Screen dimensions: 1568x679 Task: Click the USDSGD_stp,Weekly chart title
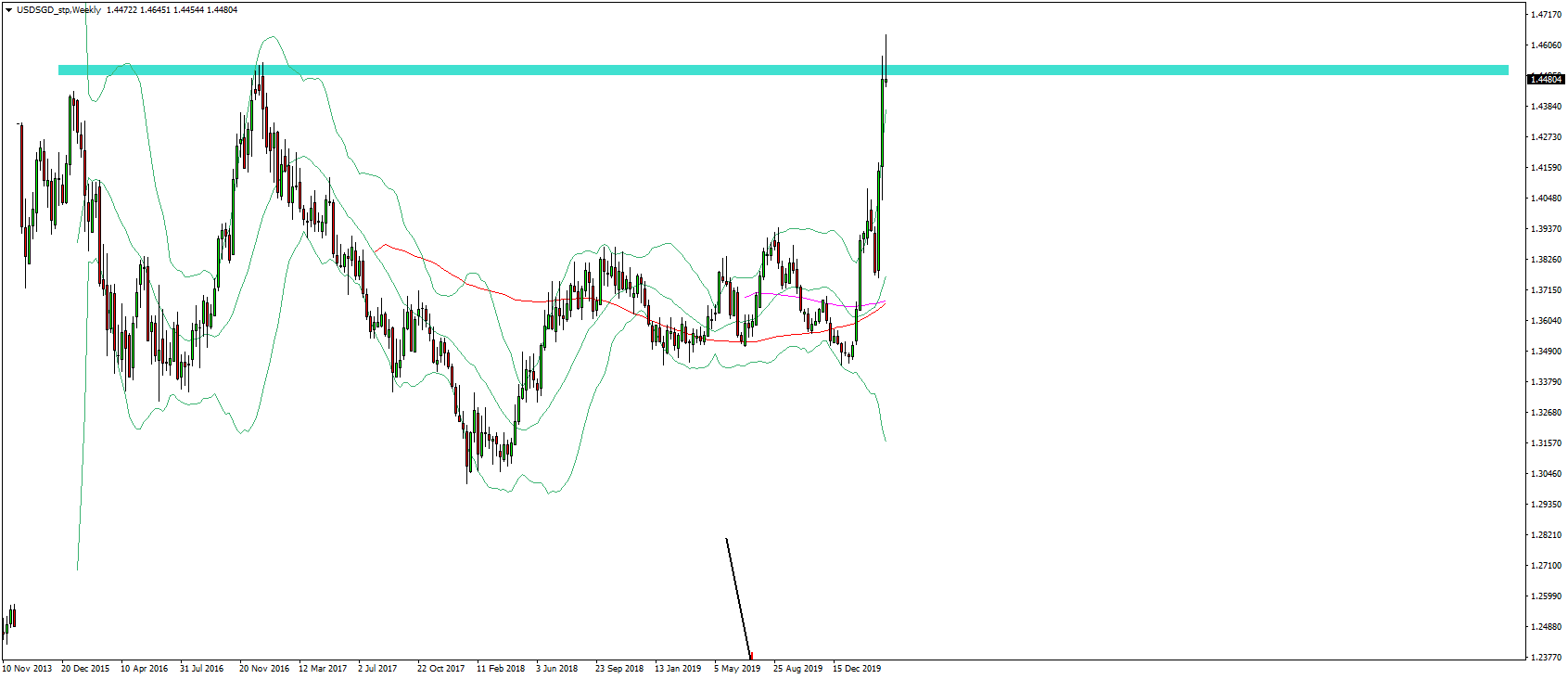[58, 10]
